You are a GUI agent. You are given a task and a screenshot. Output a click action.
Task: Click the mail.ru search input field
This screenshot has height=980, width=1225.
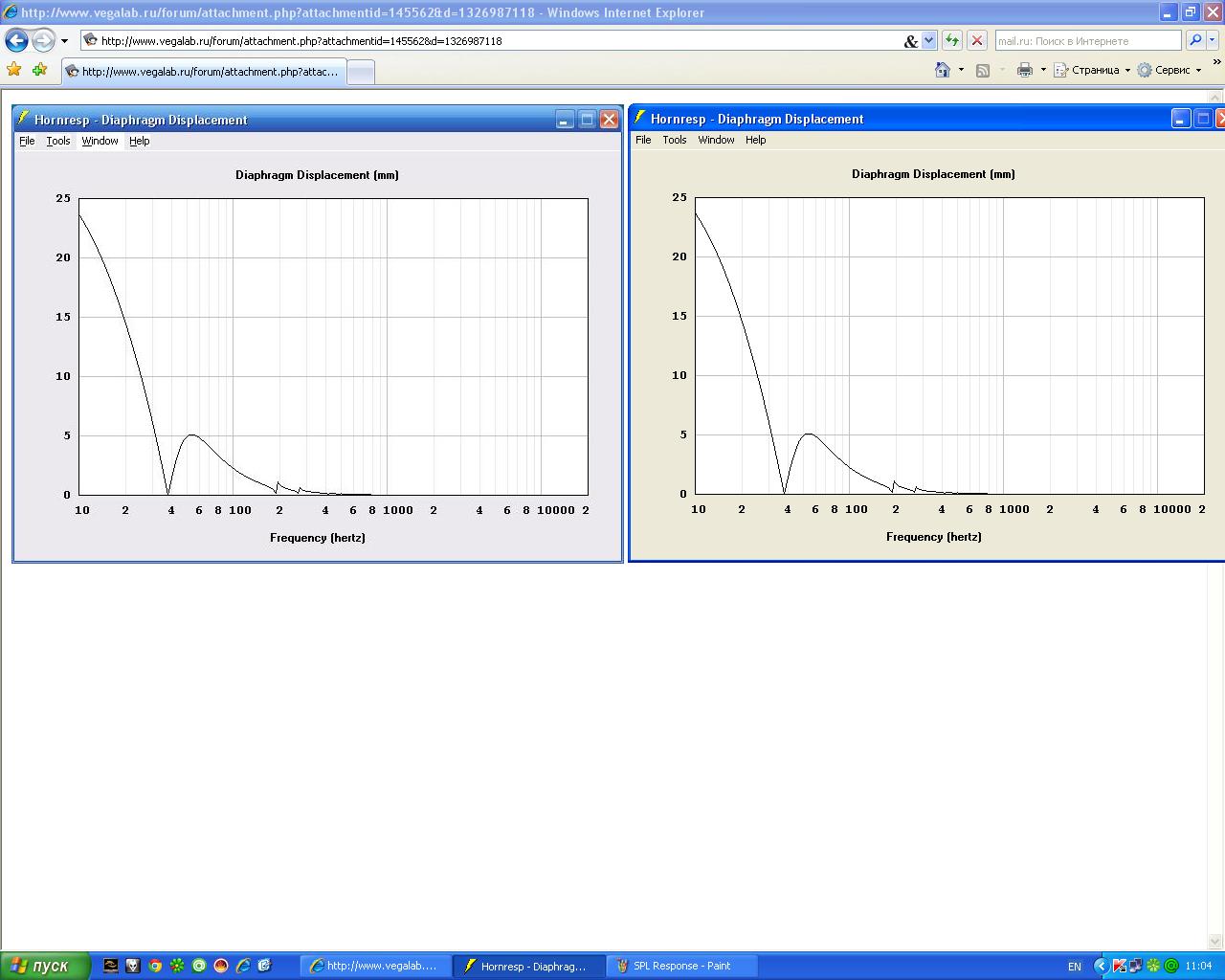[x=1087, y=41]
